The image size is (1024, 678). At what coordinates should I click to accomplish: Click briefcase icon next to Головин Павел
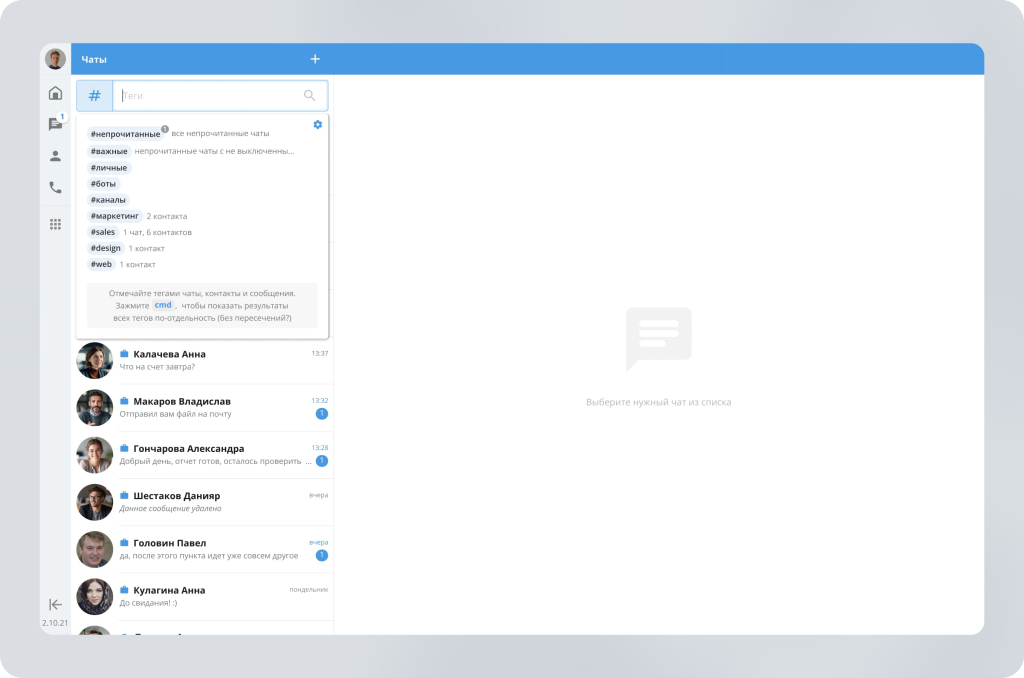pyautogui.click(x=124, y=543)
